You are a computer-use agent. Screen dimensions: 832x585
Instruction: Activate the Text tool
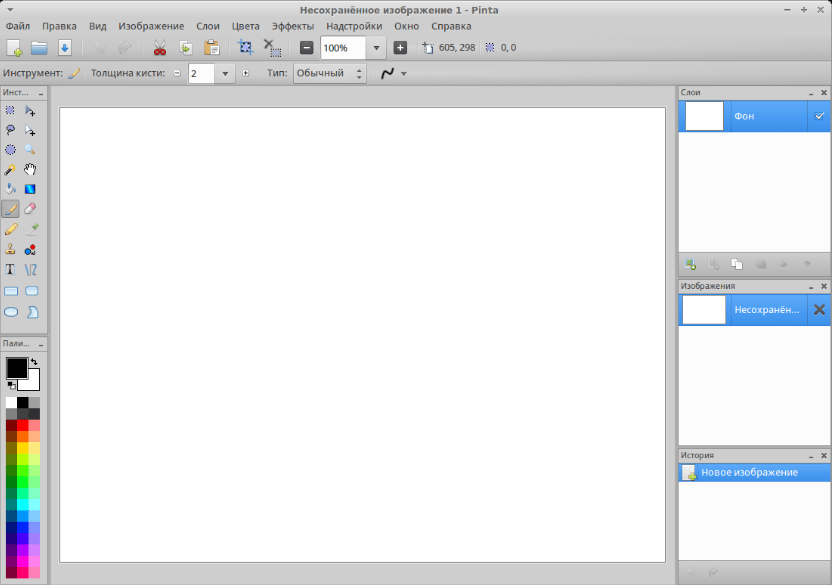click(10, 269)
